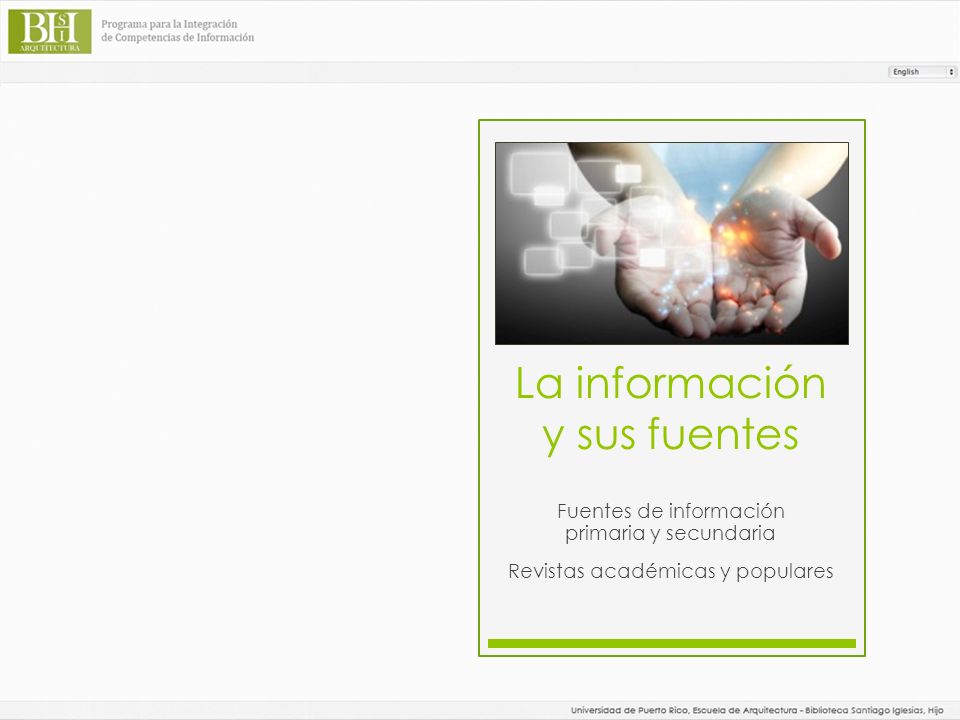Click the gray toolbar strip beside the language selector
The width and height of the screenshot is (960, 720).
pos(443,72)
